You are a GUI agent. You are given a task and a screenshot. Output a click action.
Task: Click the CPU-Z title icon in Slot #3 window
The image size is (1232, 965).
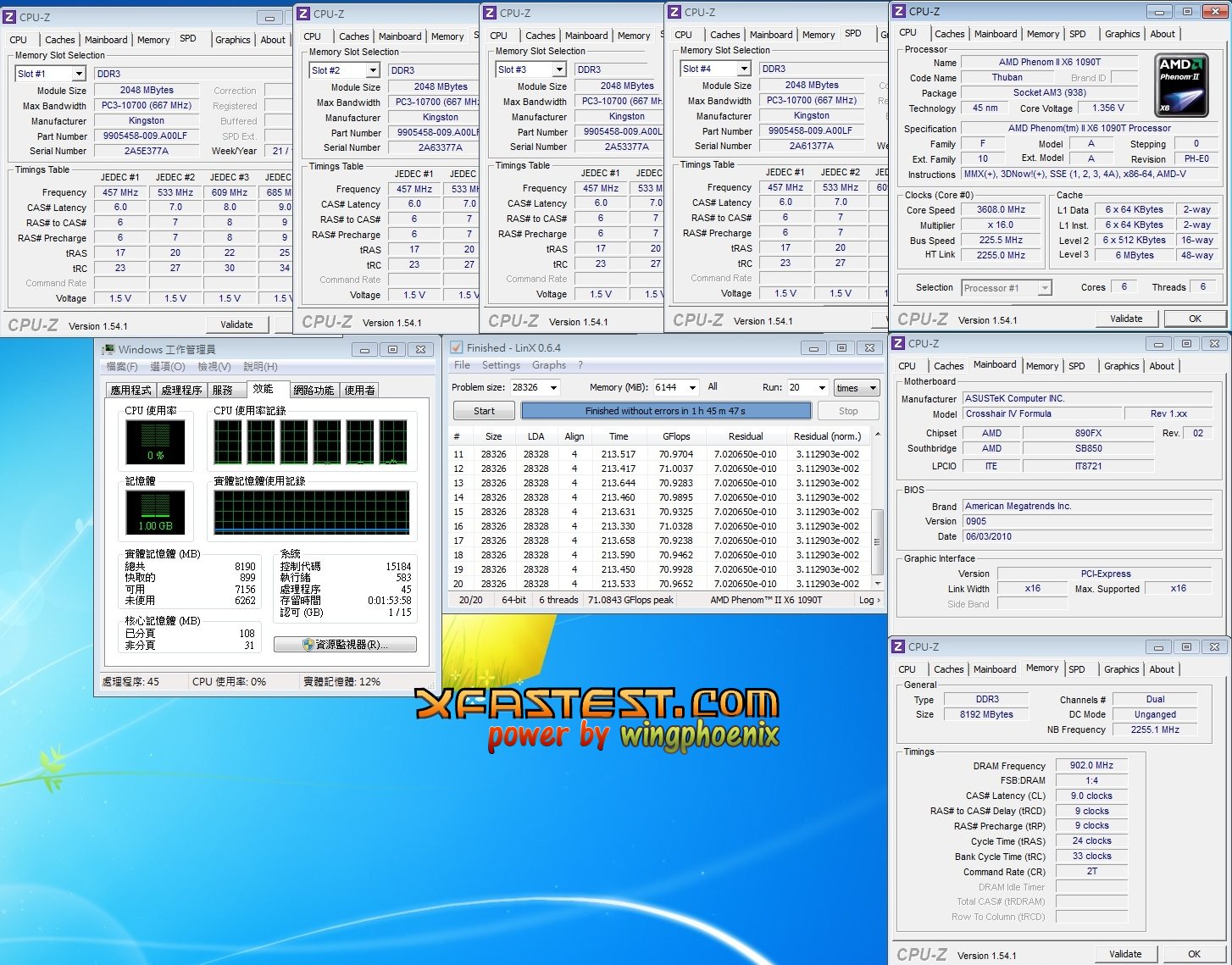[x=491, y=13]
